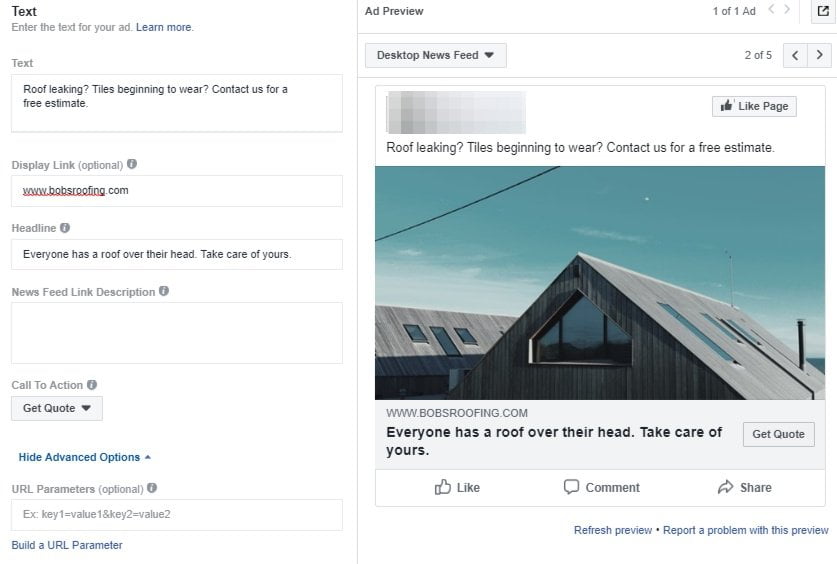Screen dimensions: 837x564
Task: Click info icon beside URL Parameters label
Action: click(152, 488)
